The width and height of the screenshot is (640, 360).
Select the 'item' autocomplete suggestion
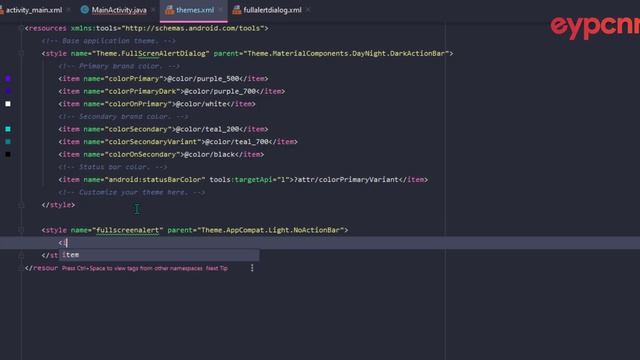(159, 255)
